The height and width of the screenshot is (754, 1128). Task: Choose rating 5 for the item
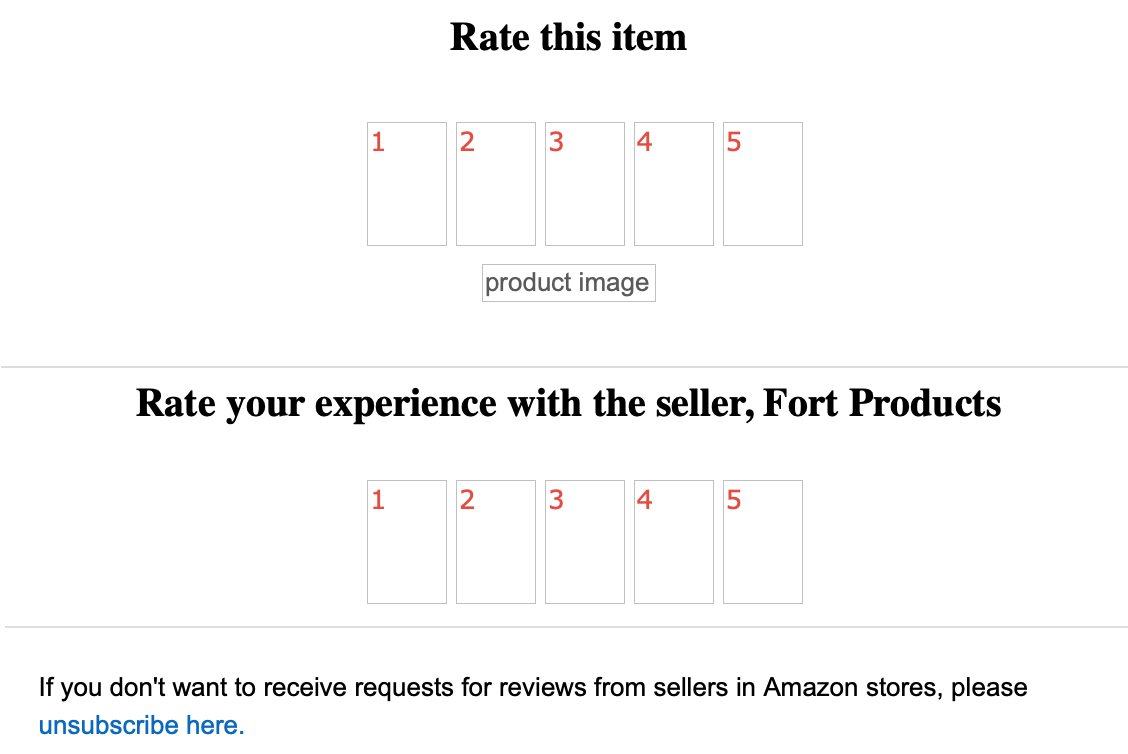click(x=762, y=184)
